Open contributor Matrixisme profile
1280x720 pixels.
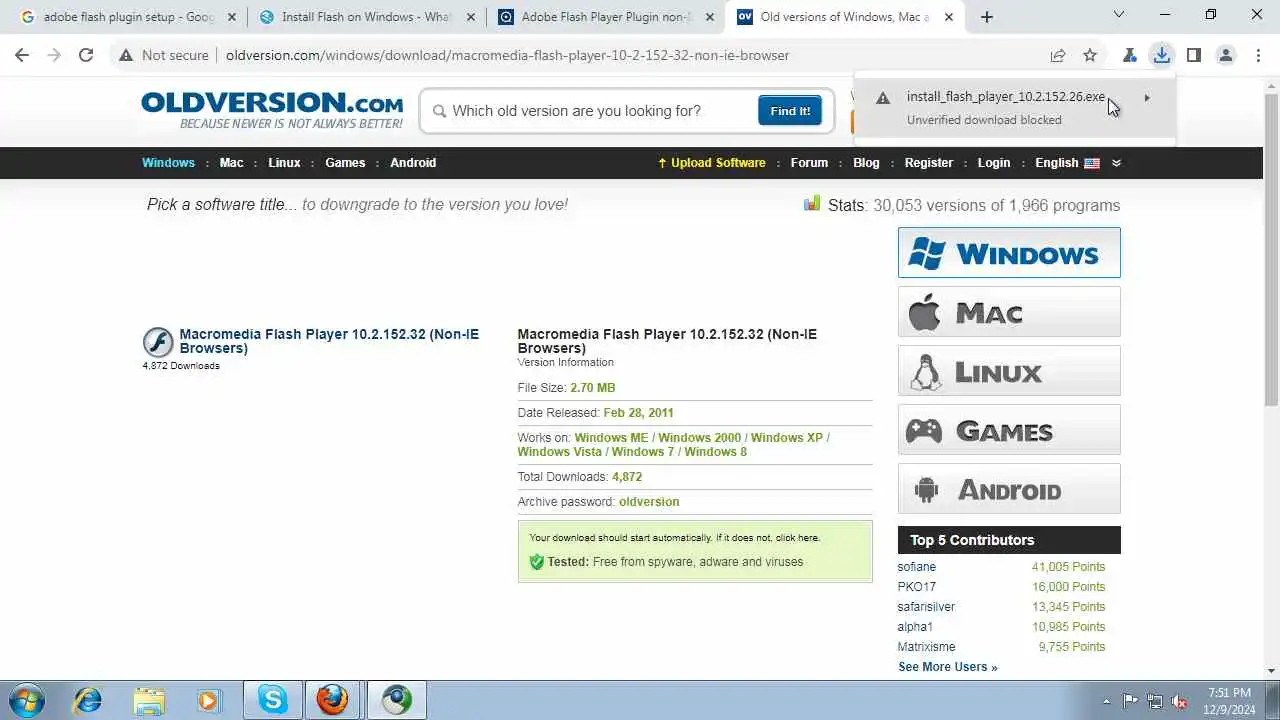pos(926,647)
